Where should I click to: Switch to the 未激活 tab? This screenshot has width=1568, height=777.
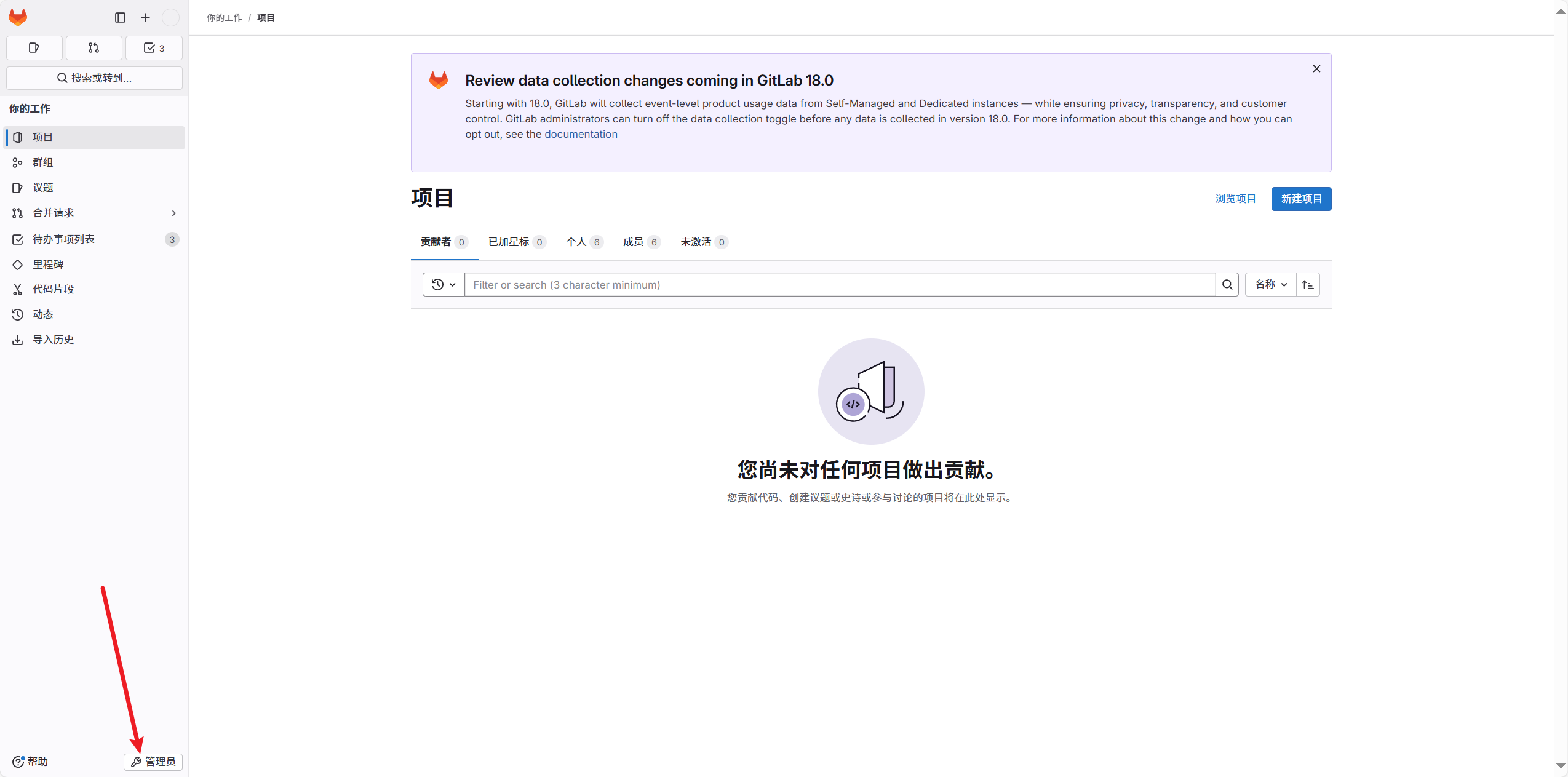pos(703,242)
